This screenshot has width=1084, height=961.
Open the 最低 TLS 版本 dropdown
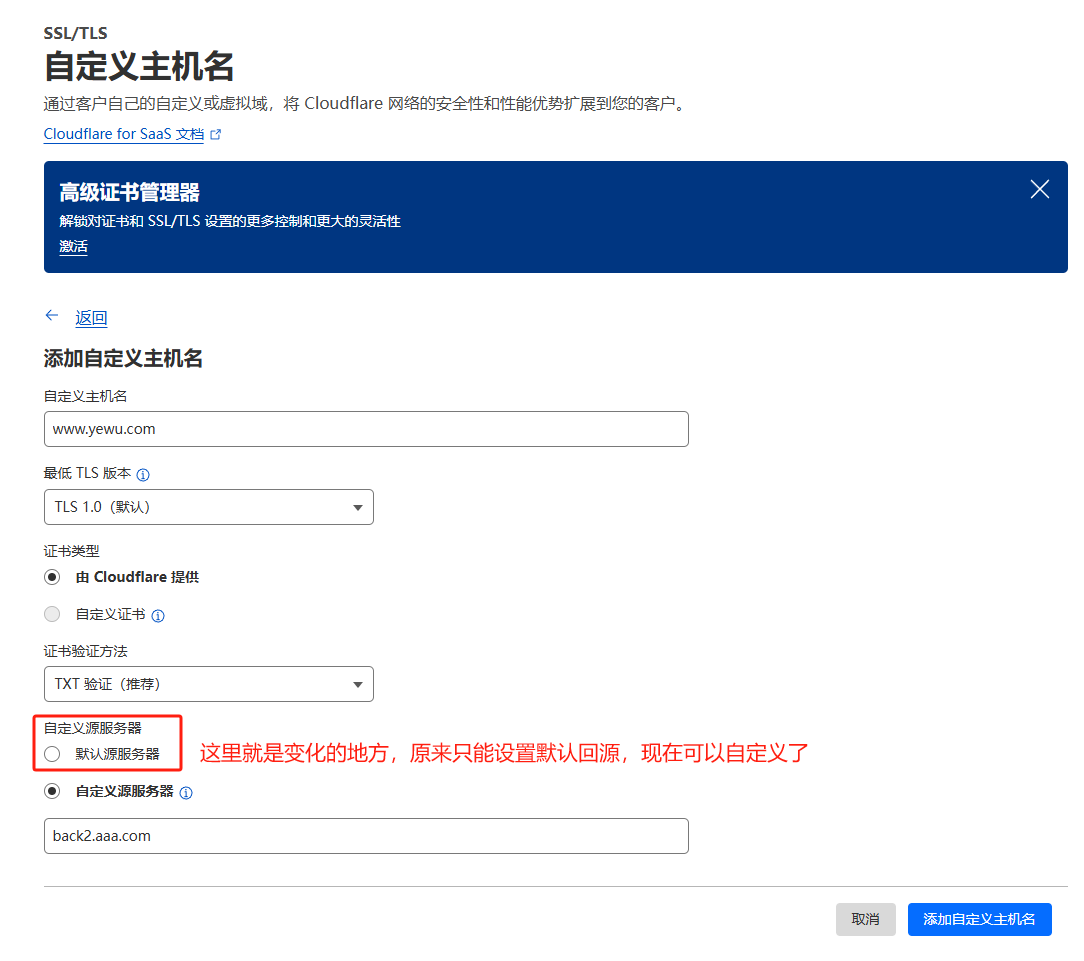click(208, 507)
